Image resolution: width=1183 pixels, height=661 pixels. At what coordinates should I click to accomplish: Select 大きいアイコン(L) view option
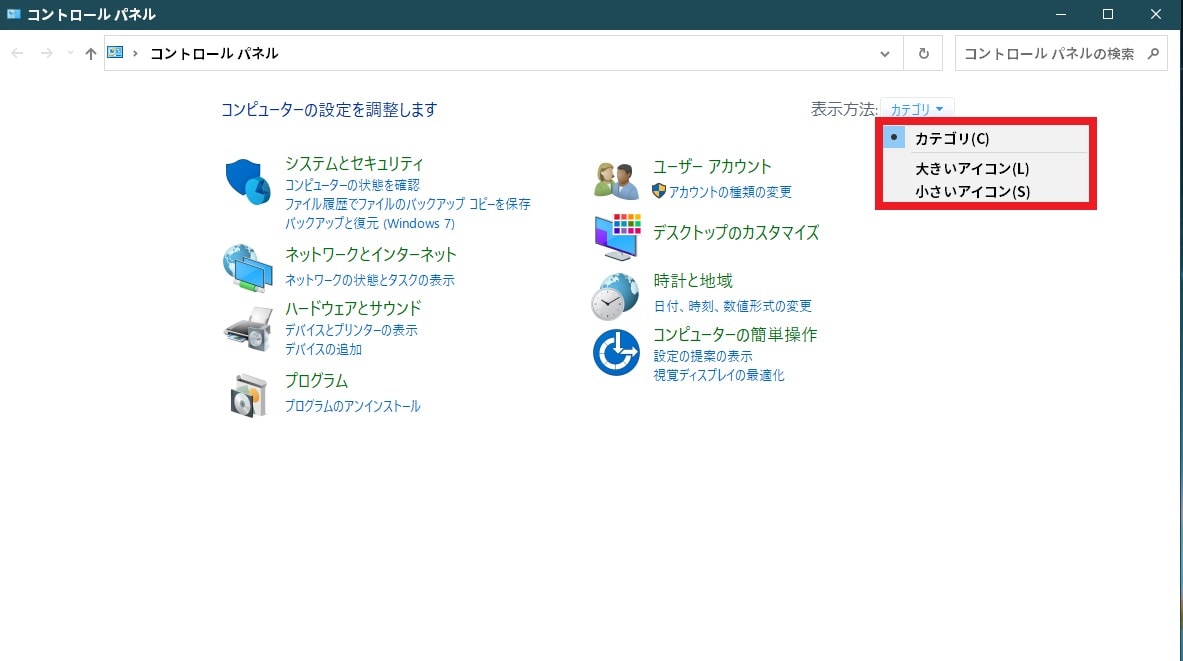[986, 168]
